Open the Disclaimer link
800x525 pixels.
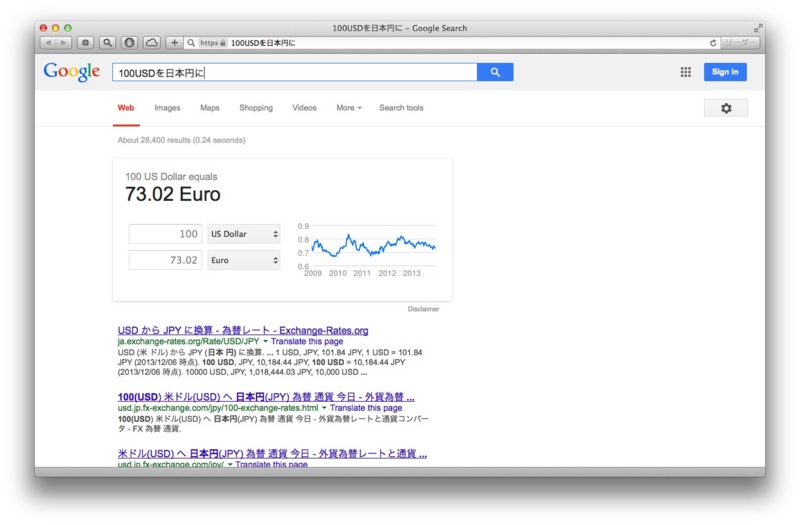click(x=423, y=309)
